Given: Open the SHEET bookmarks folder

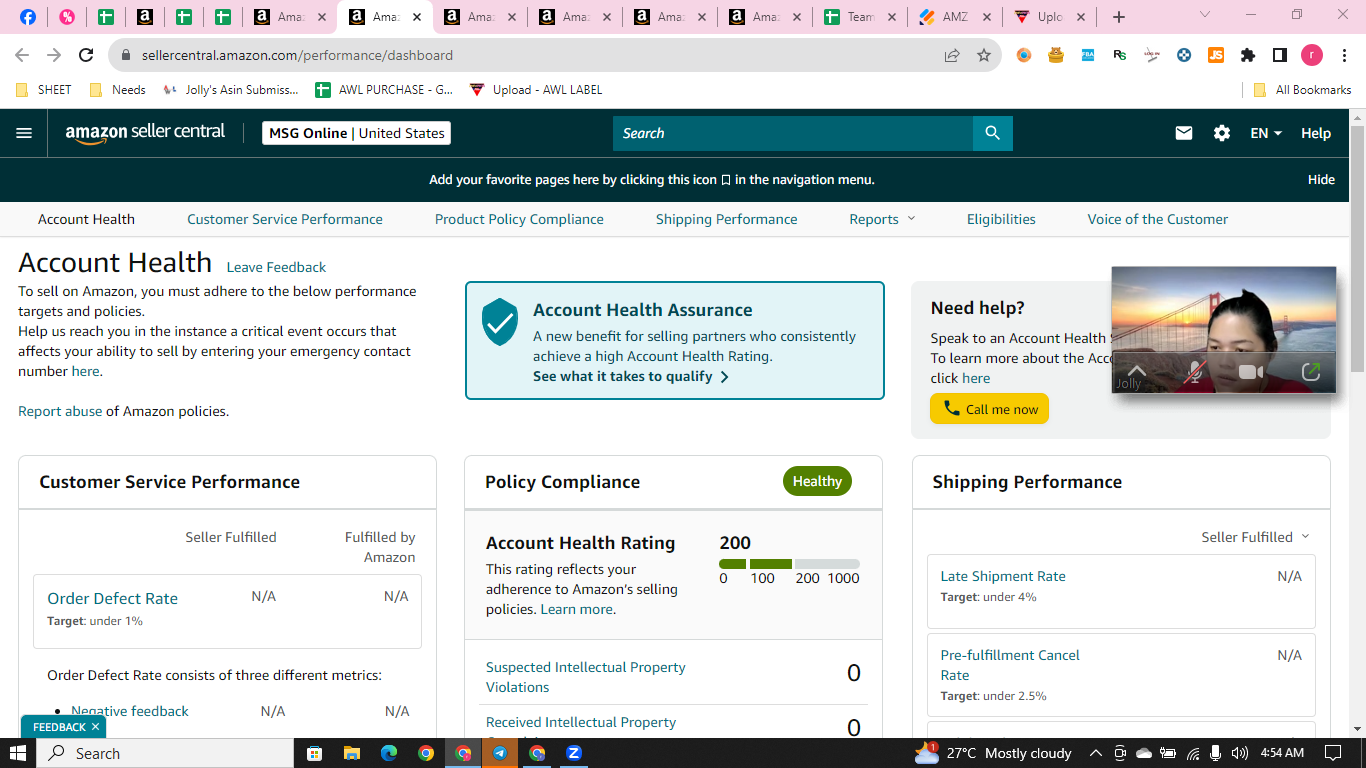Looking at the screenshot, I should coord(44,90).
